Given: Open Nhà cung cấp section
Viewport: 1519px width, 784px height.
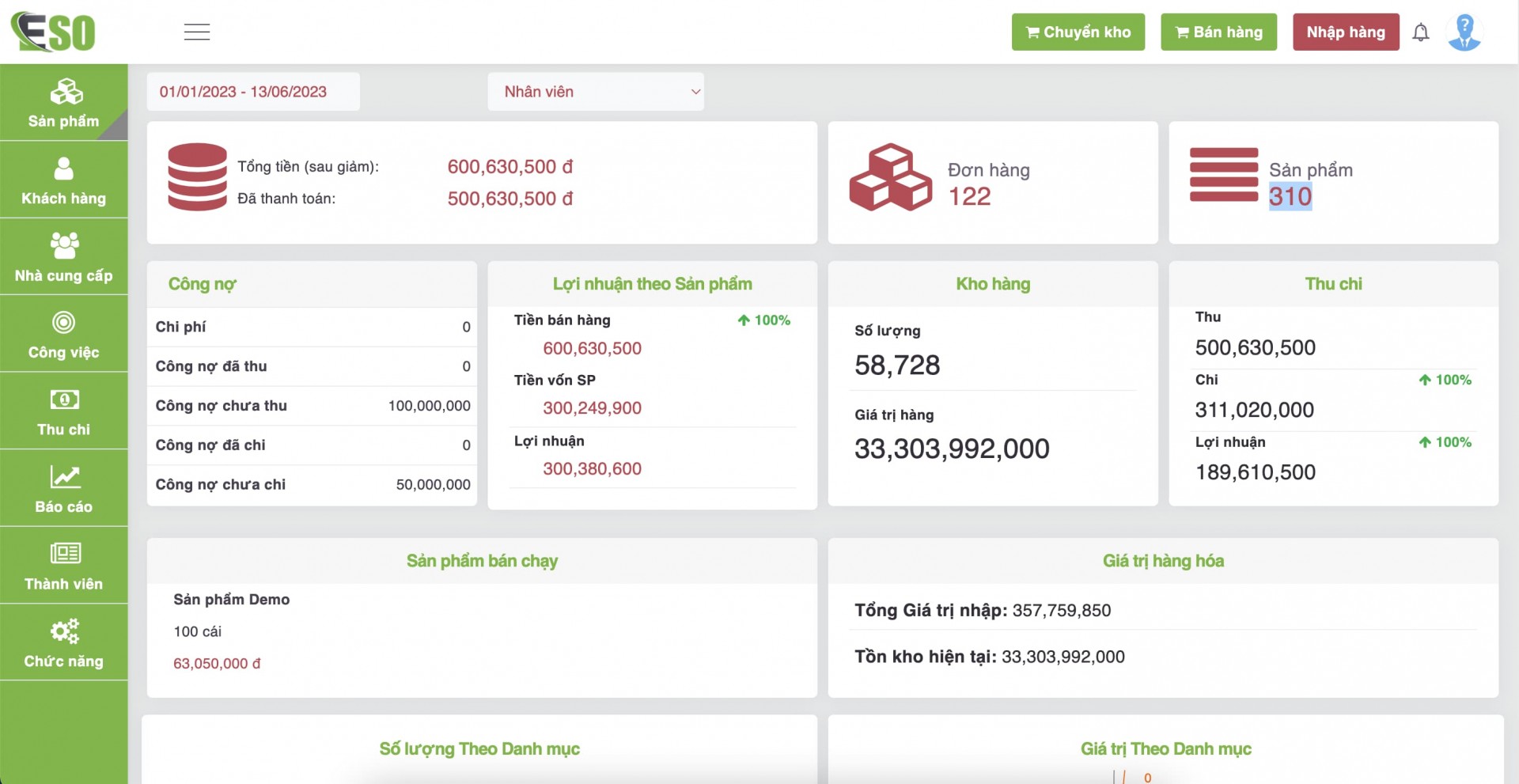Looking at the screenshot, I should [63, 257].
